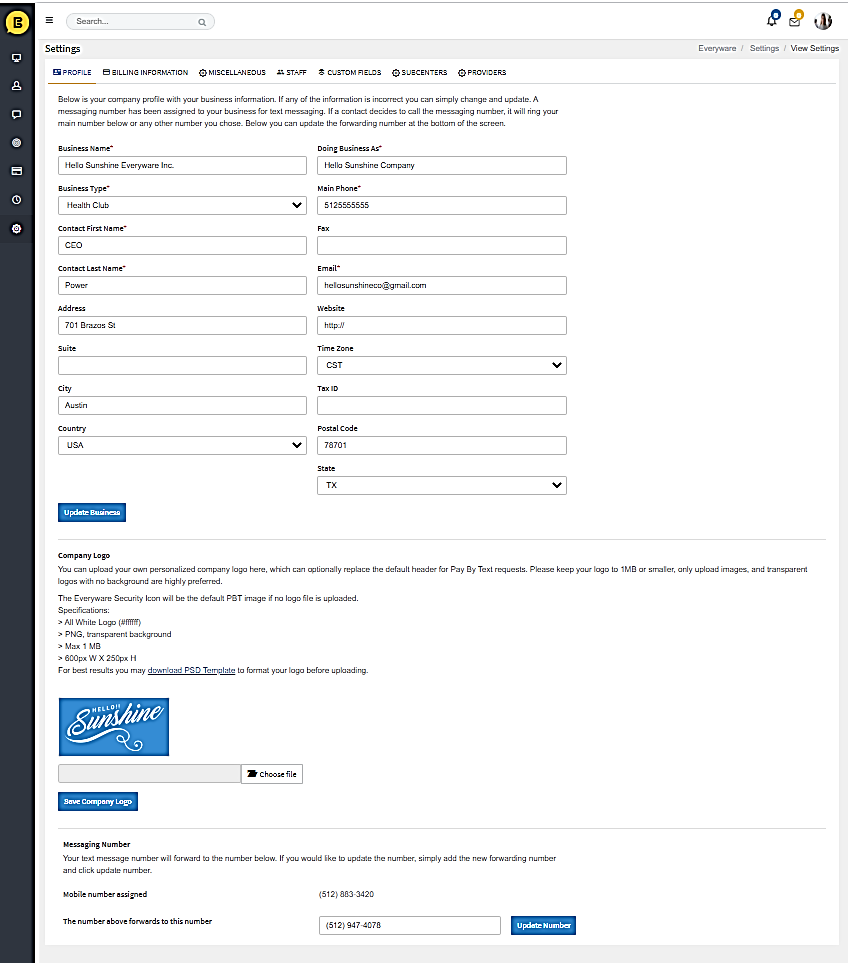Click the Email field

(442, 285)
